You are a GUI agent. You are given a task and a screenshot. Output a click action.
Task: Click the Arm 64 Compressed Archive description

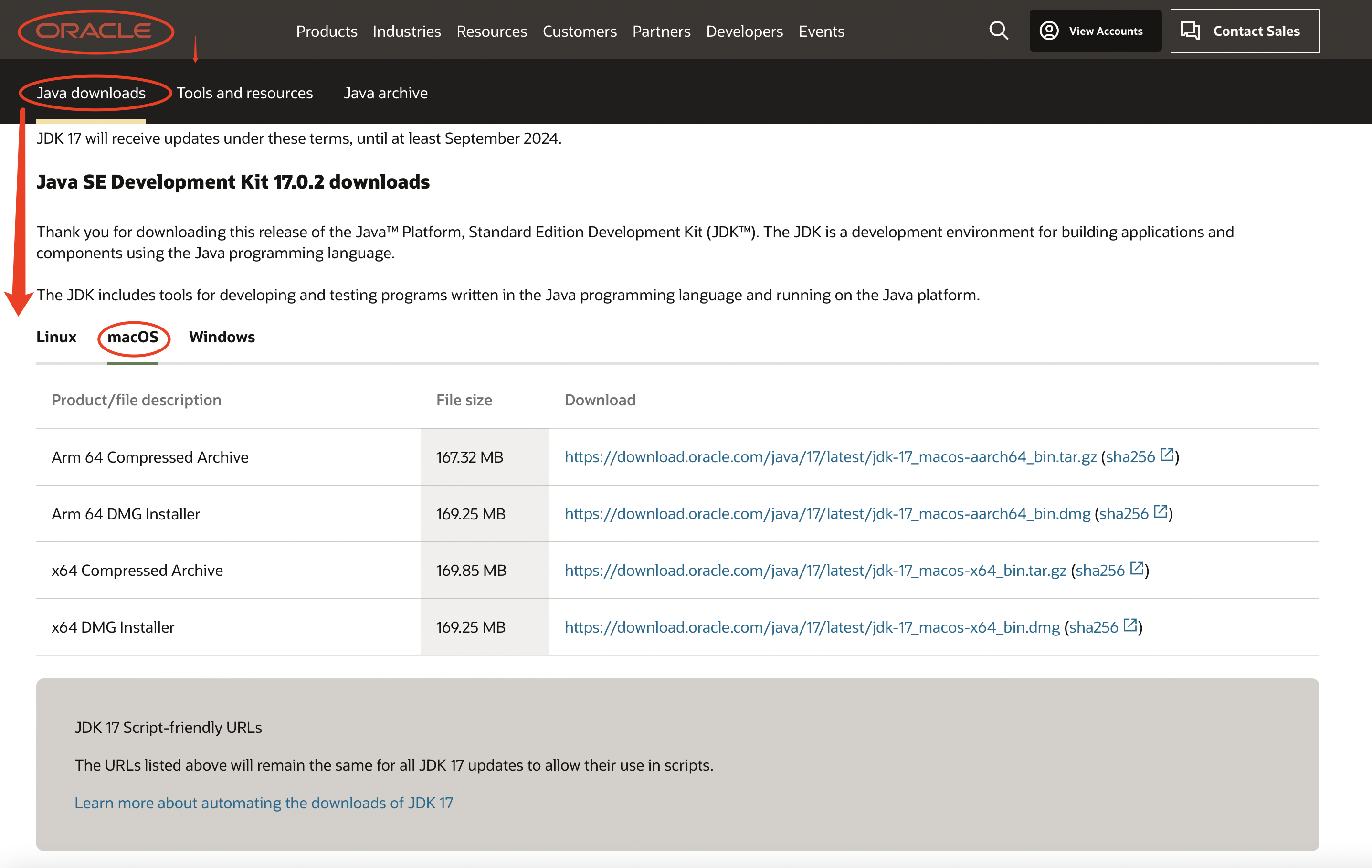click(x=150, y=457)
